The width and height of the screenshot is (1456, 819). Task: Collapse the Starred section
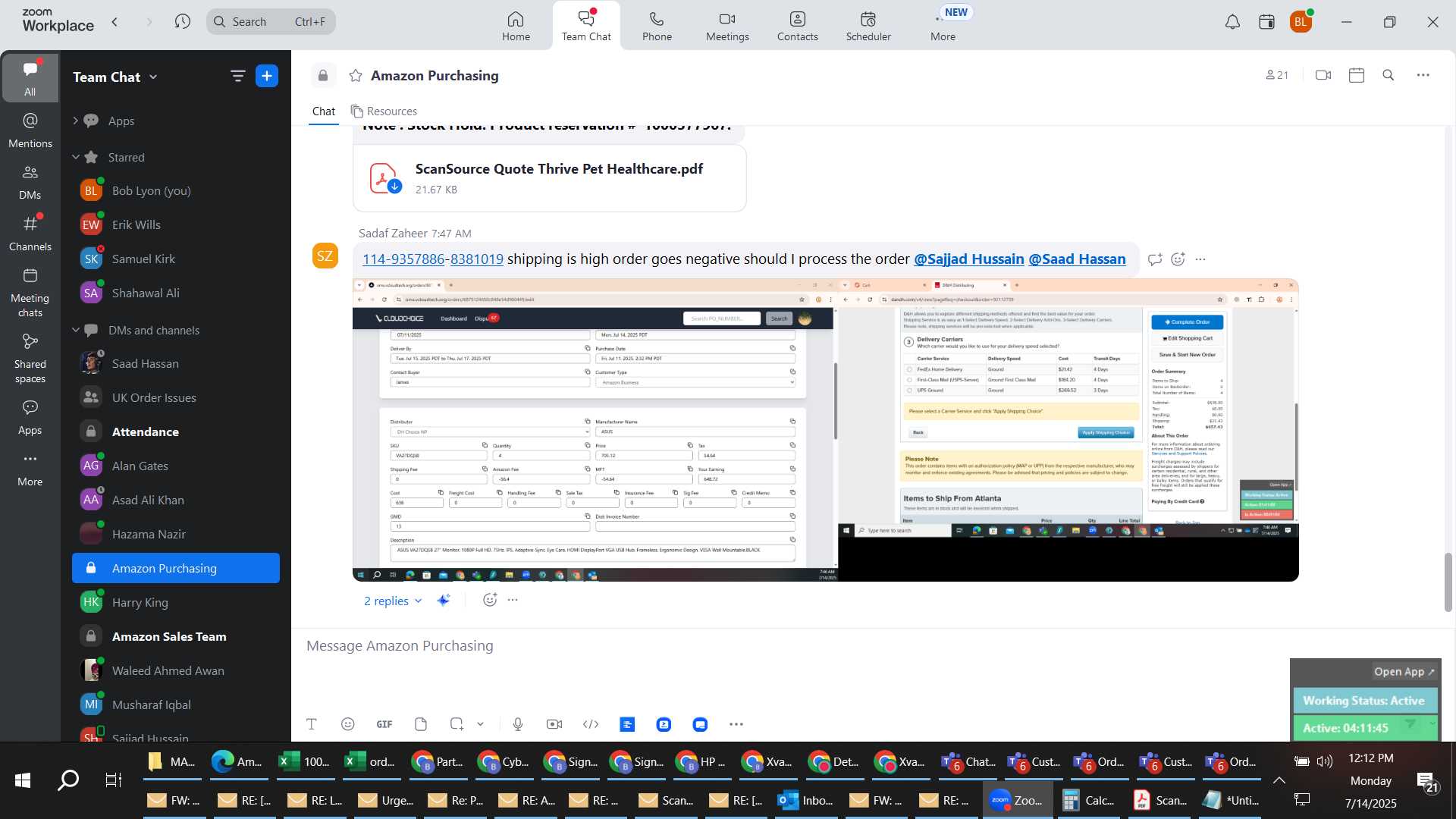75,157
